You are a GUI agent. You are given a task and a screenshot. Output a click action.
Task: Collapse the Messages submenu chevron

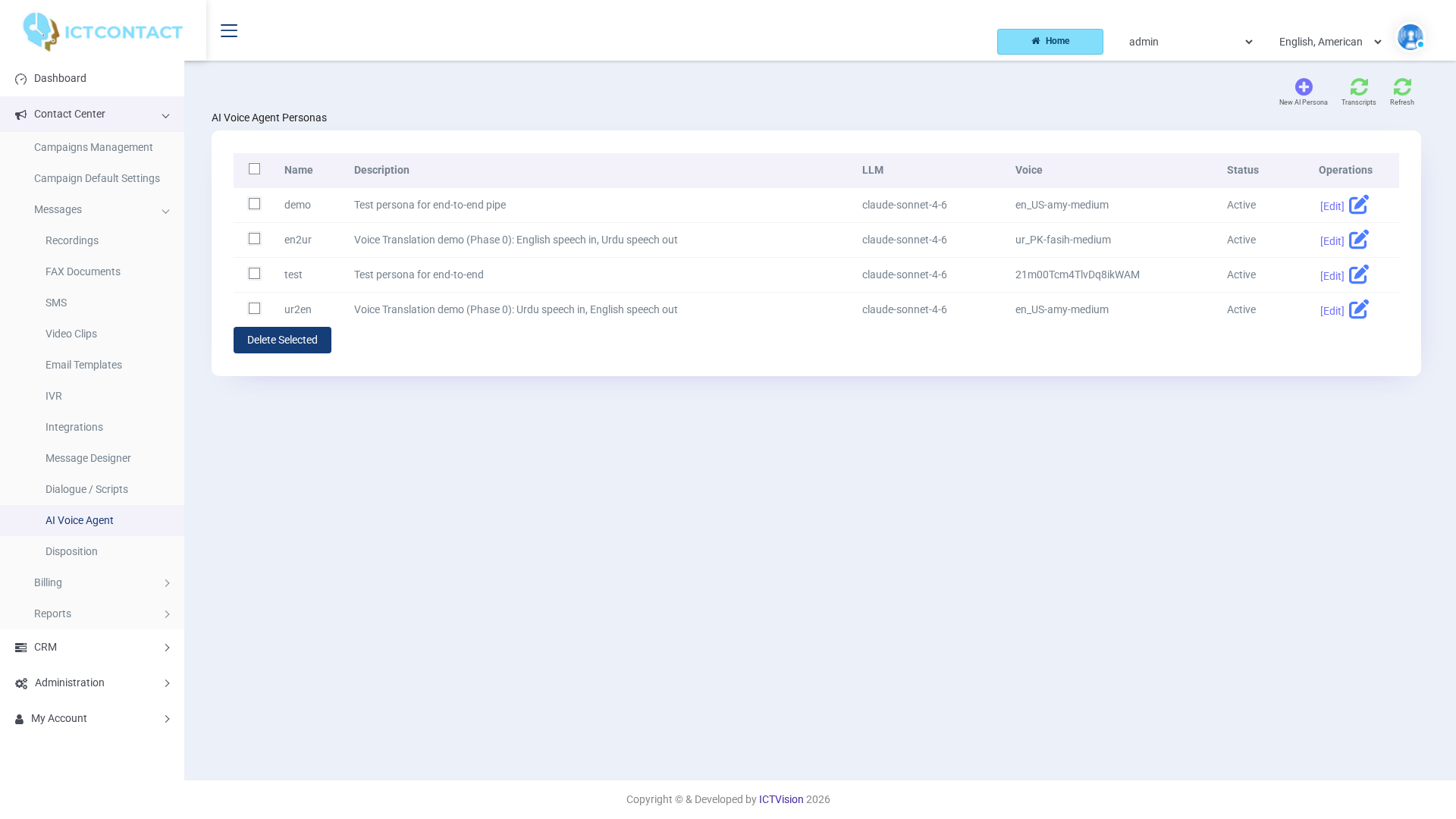click(165, 212)
